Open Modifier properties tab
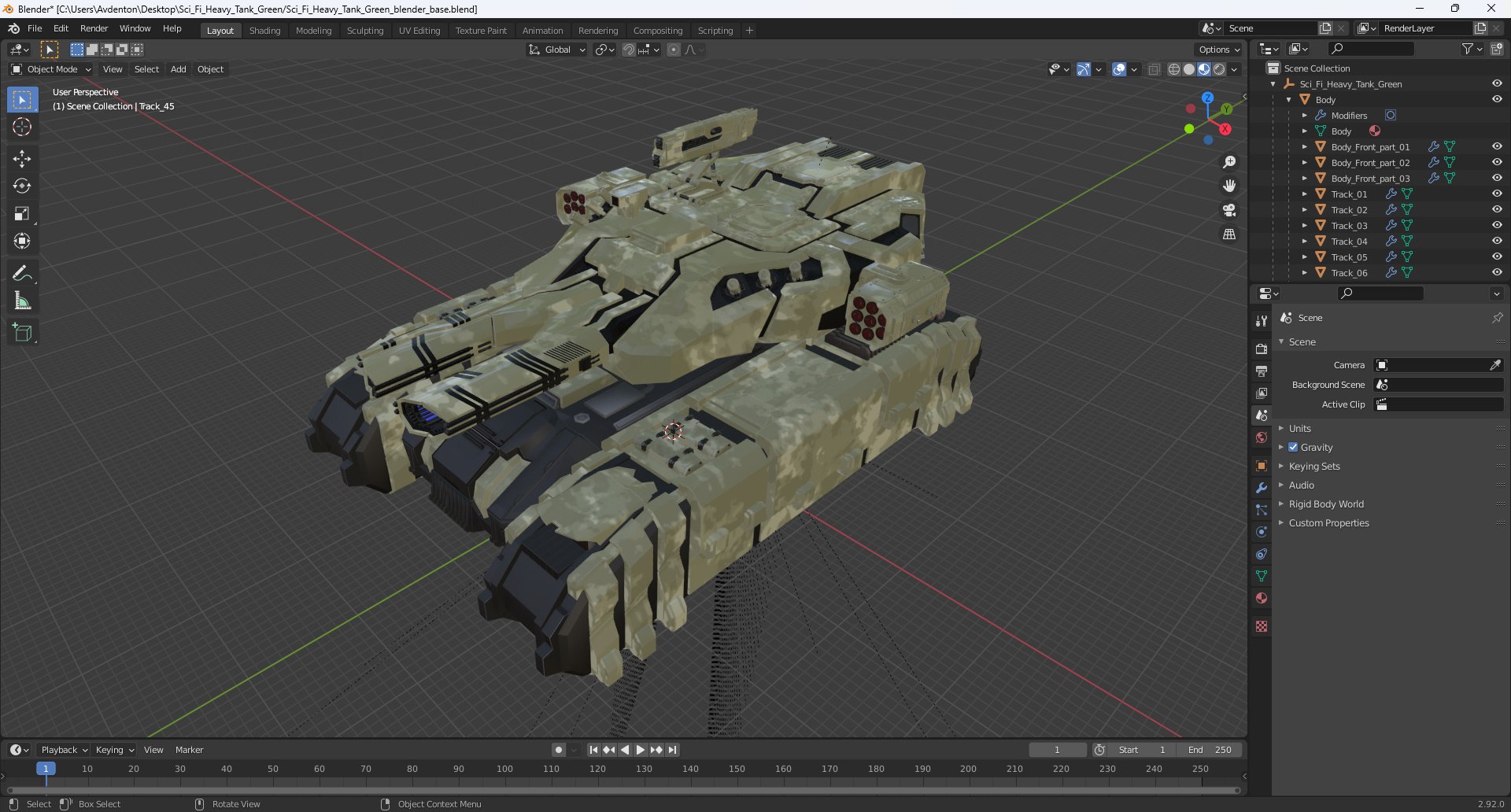Screen dimensions: 1511x812 (1262, 488)
